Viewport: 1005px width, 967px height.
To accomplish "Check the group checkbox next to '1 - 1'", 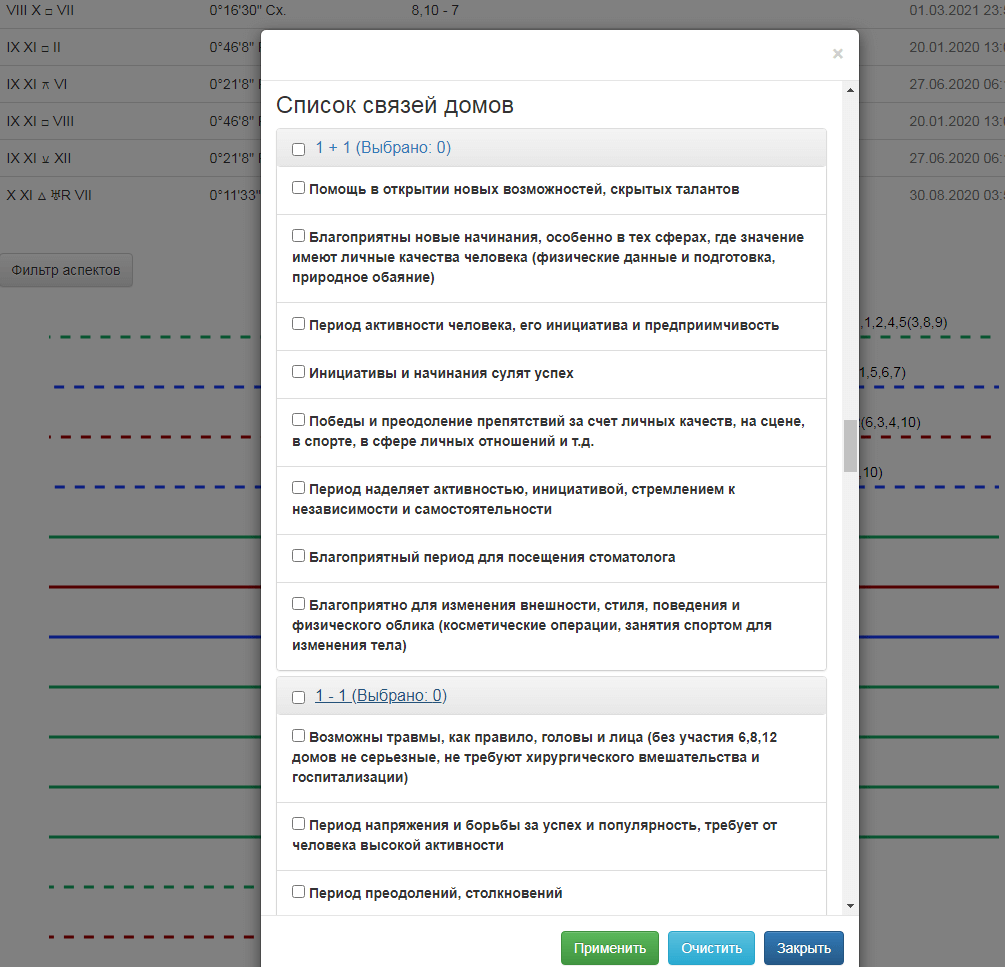I will (297, 695).
